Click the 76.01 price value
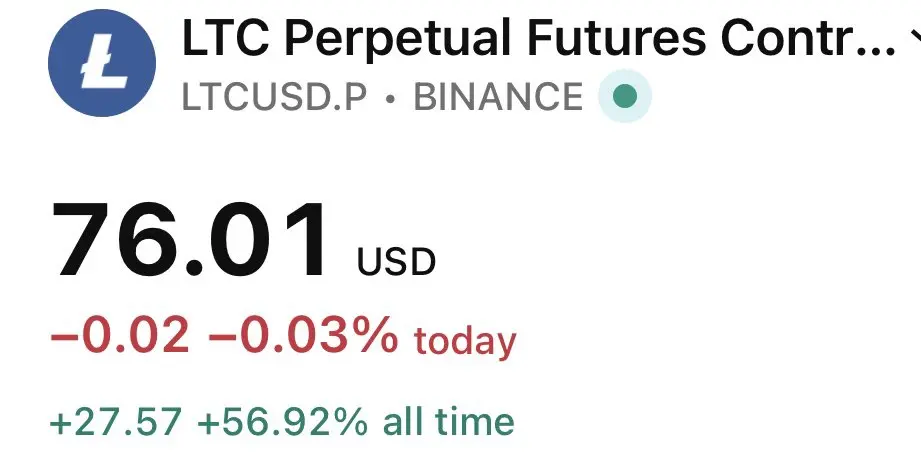This screenshot has height=461, width=921. tap(192, 241)
